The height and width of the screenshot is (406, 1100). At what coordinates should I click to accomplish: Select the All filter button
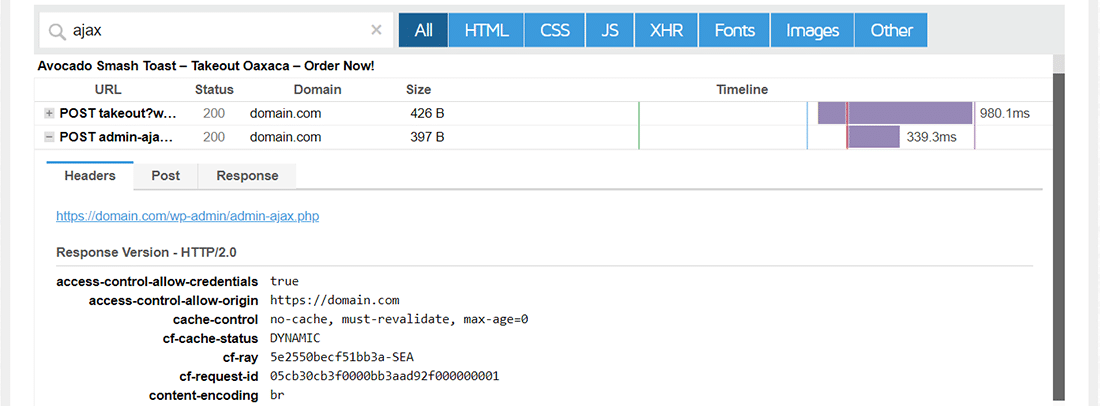click(x=423, y=30)
